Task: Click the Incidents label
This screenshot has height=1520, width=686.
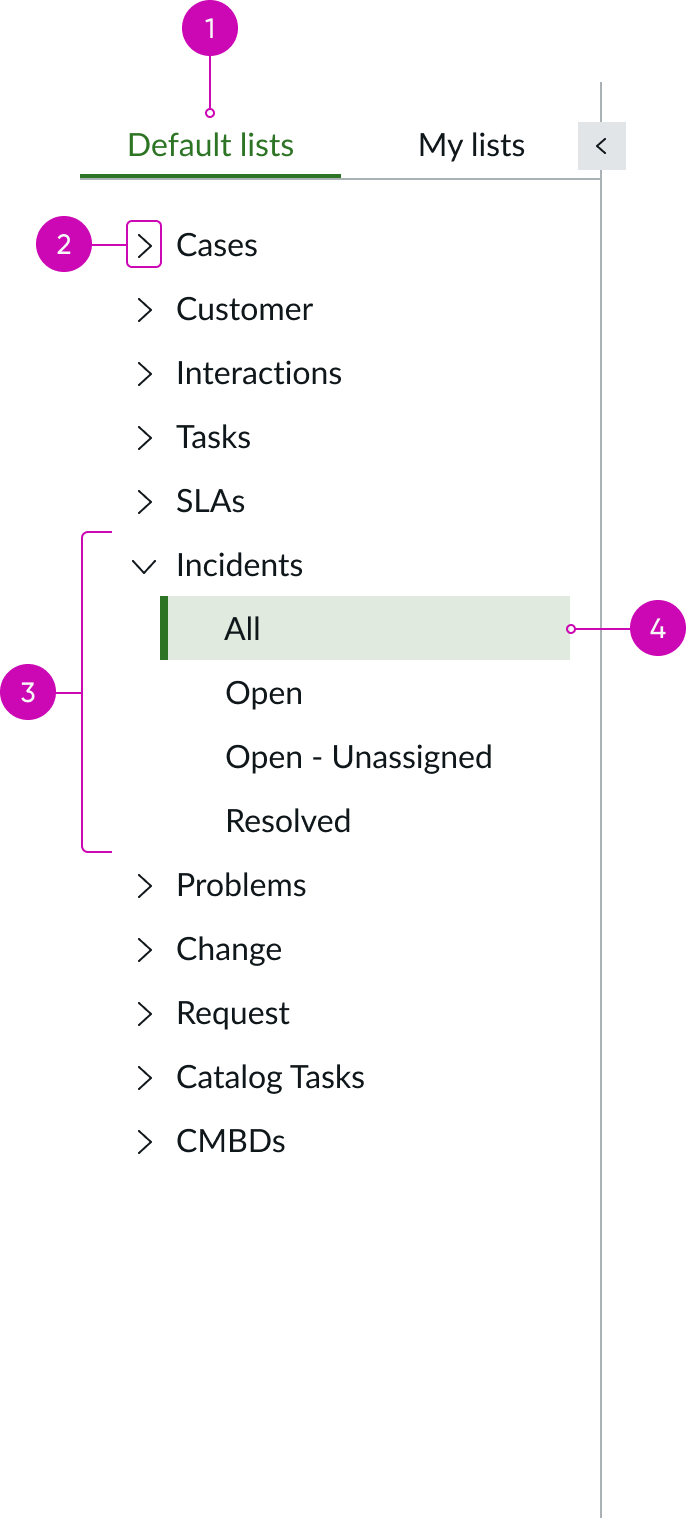Action: (x=239, y=565)
